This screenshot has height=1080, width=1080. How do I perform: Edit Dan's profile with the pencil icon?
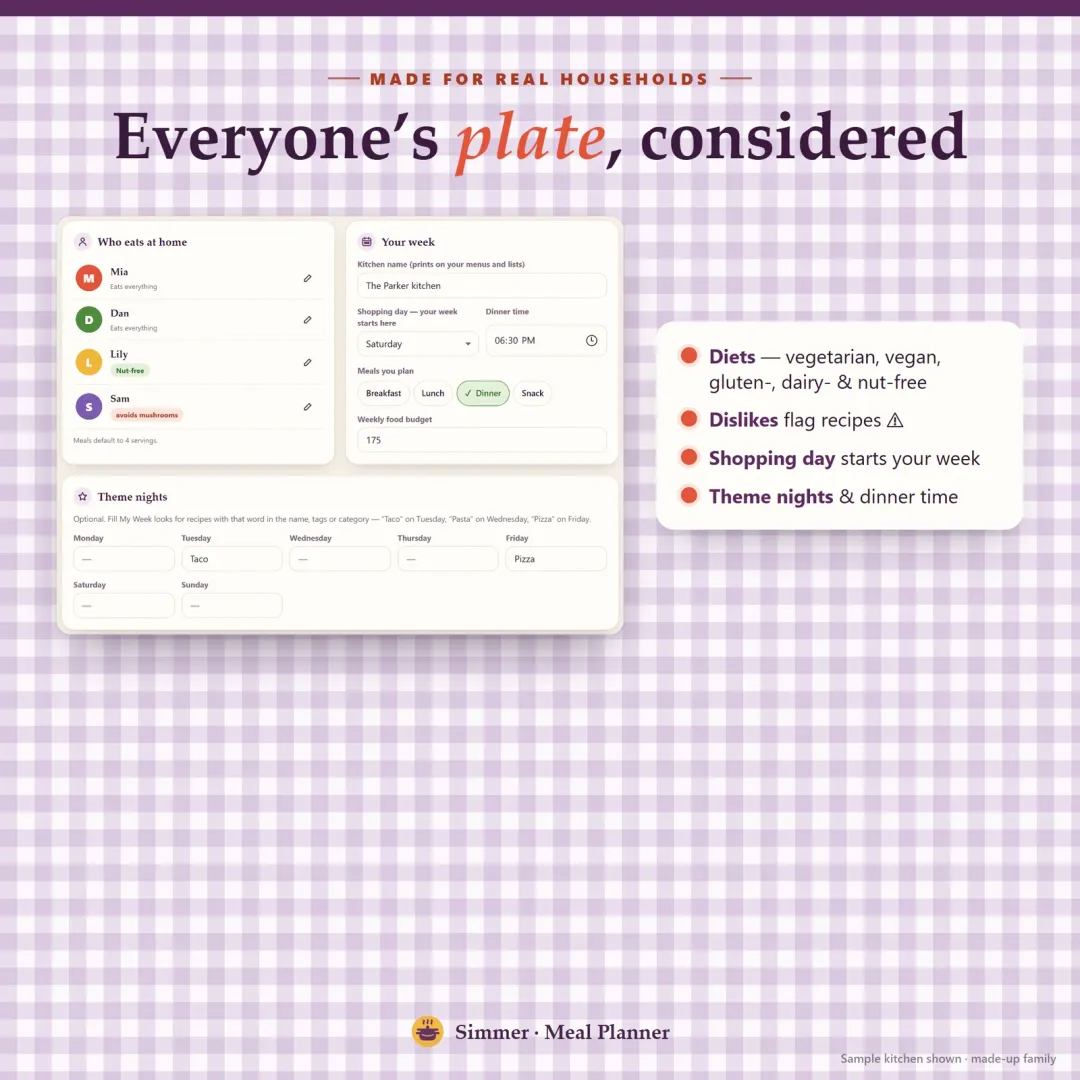click(x=307, y=320)
